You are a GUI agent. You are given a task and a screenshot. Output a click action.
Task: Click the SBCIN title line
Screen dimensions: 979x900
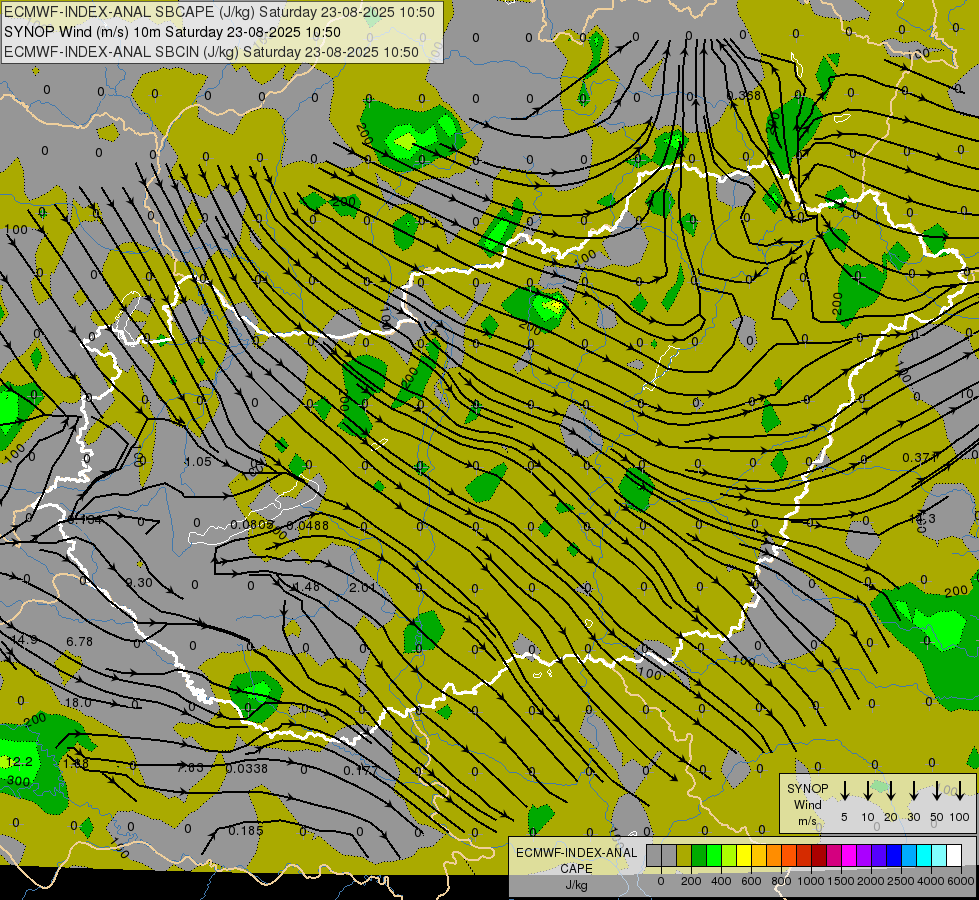pyautogui.click(x=211, y=52)
